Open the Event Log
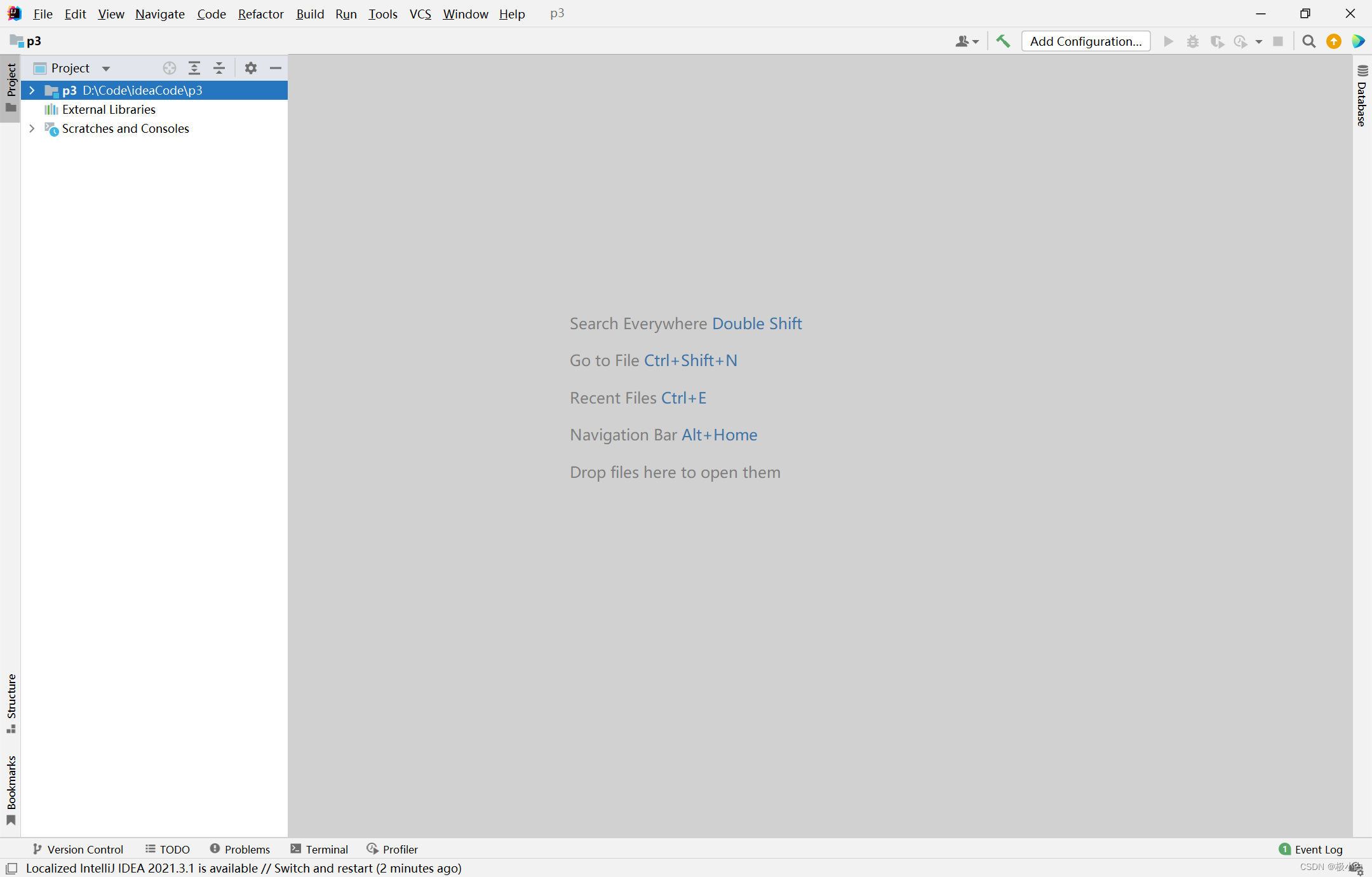 coord(1311,849)
